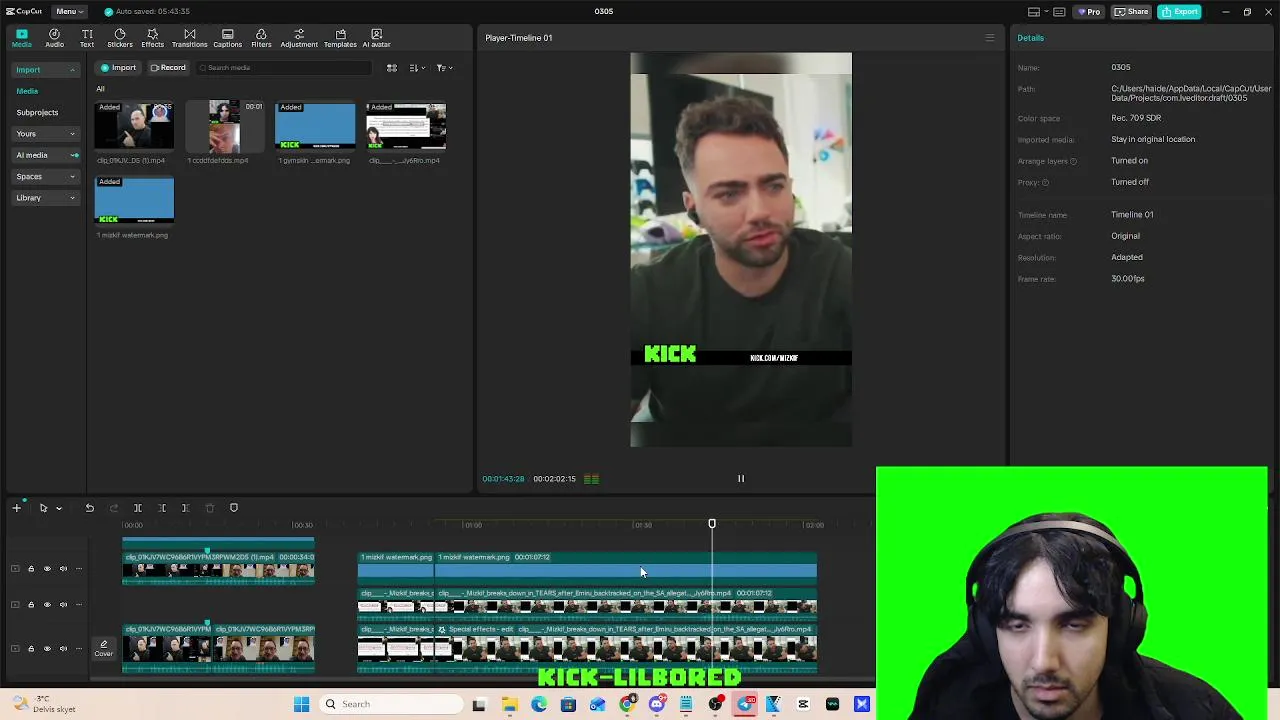This screenshot has height=720, width=1280.
Task: Open the CapCut Menu dropdown
Action: click(69, 11)
